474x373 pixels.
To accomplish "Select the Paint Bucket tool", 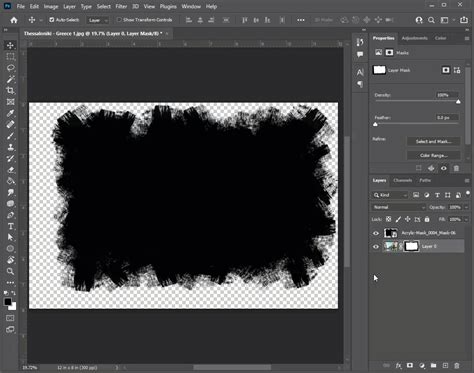I will pyautogui.click(x=10, y=181).
